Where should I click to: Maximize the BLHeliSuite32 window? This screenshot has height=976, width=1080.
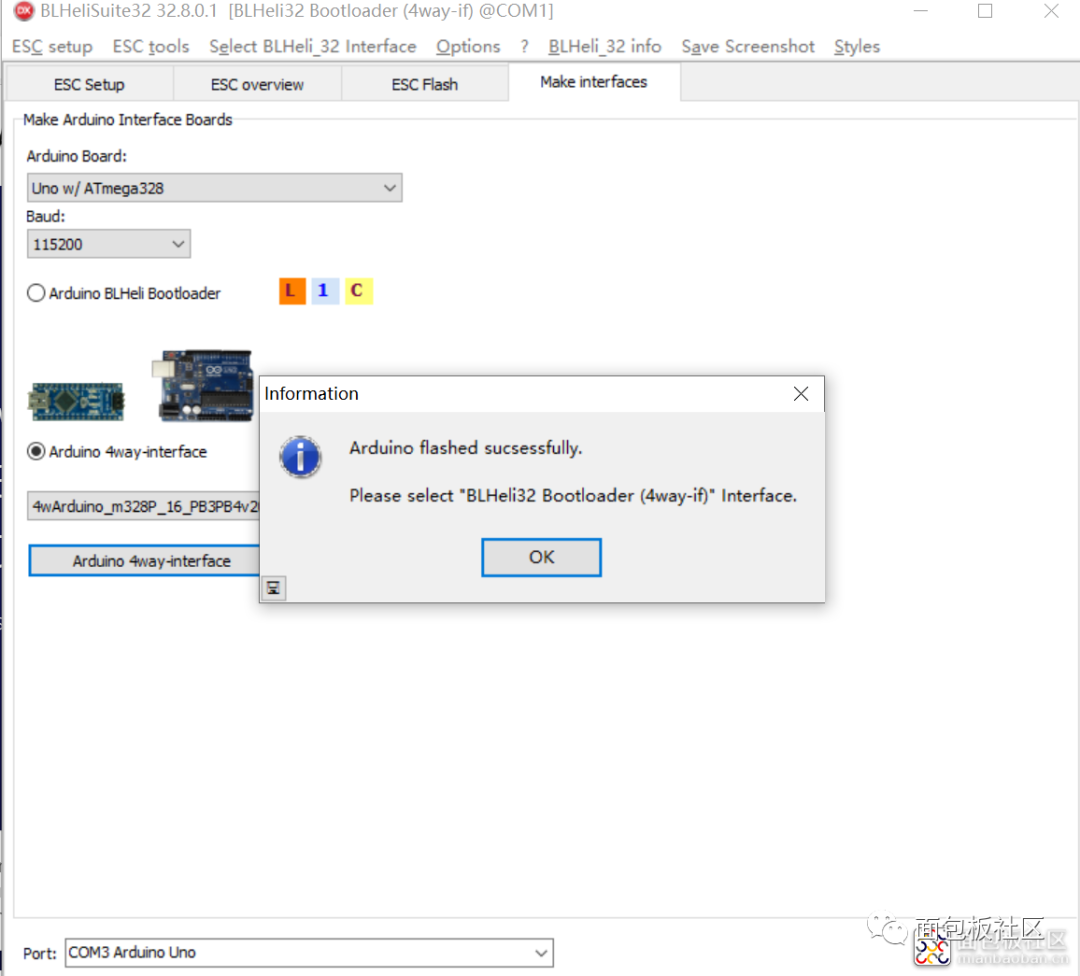pos(985,11)
